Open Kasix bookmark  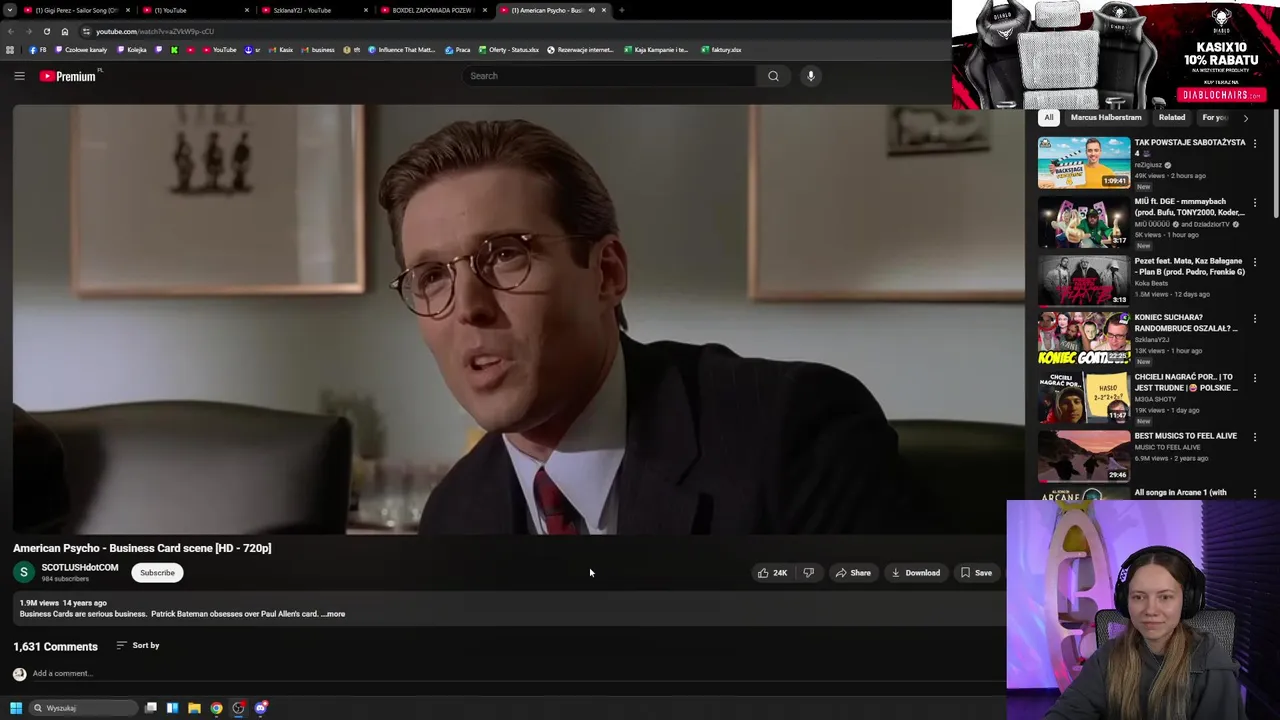pyautogui.click(x=281, y=50)
